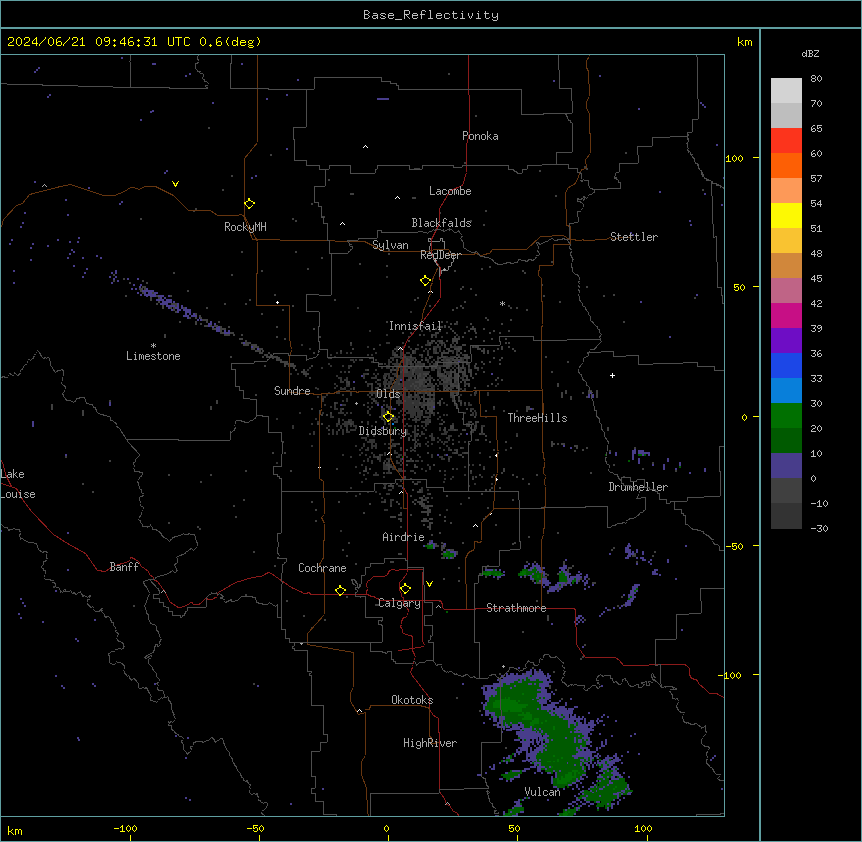Select the yellow diamond marker below Cochrane

click(x=340, y=590)
